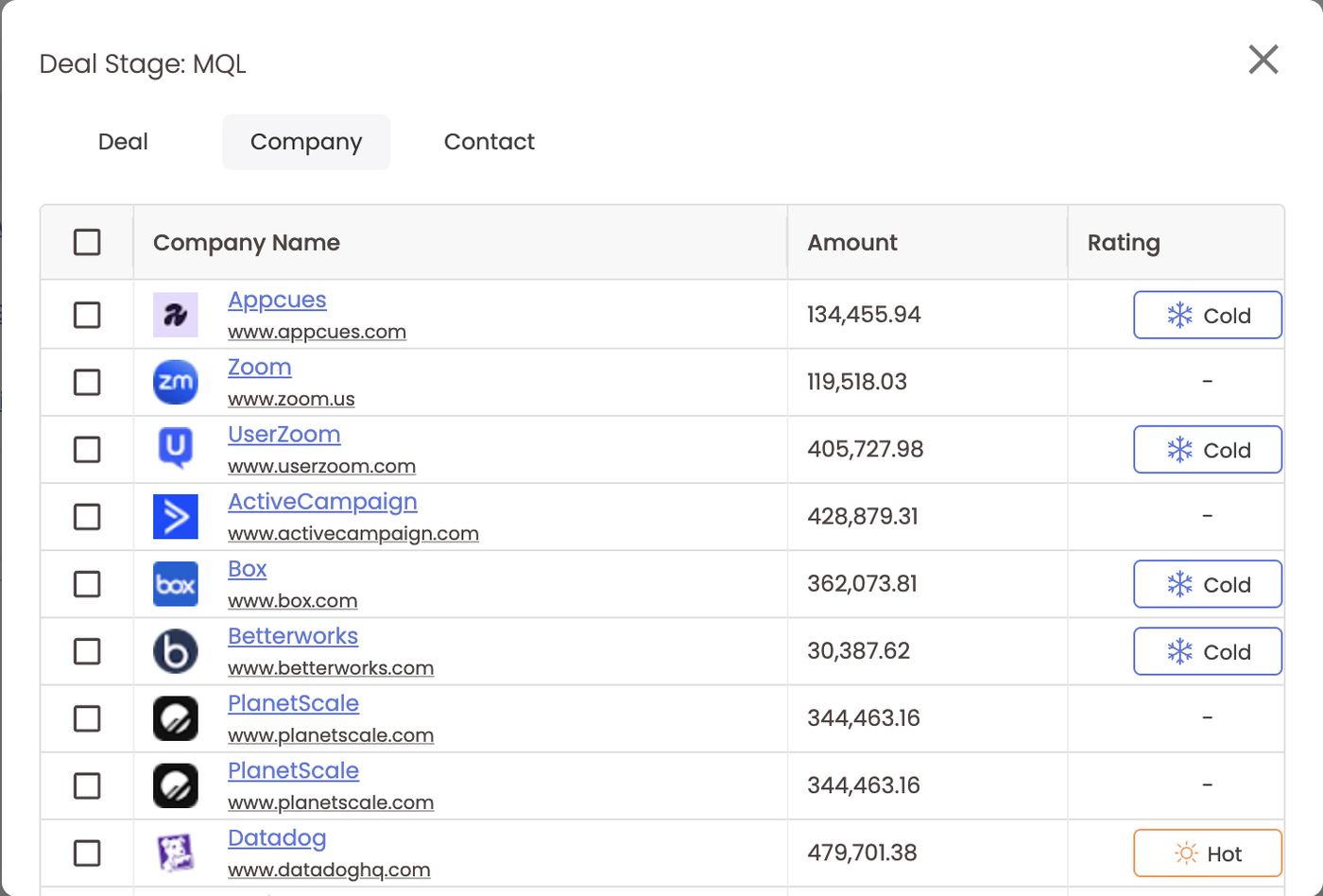
Task: Click the UserZoom logo icon
Action: (176, 449)
